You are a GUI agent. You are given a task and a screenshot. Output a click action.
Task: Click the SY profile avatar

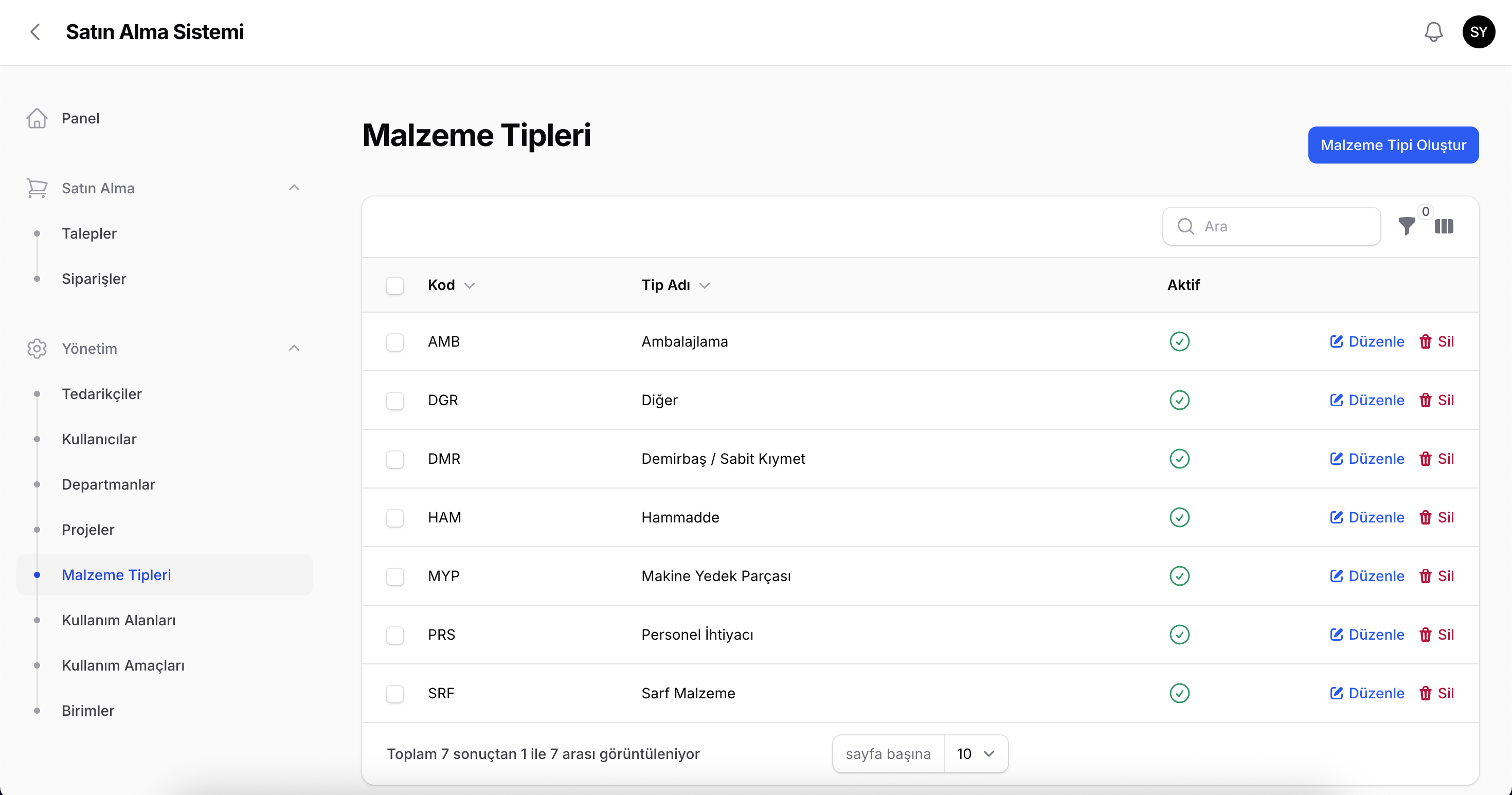[1479, 32]
